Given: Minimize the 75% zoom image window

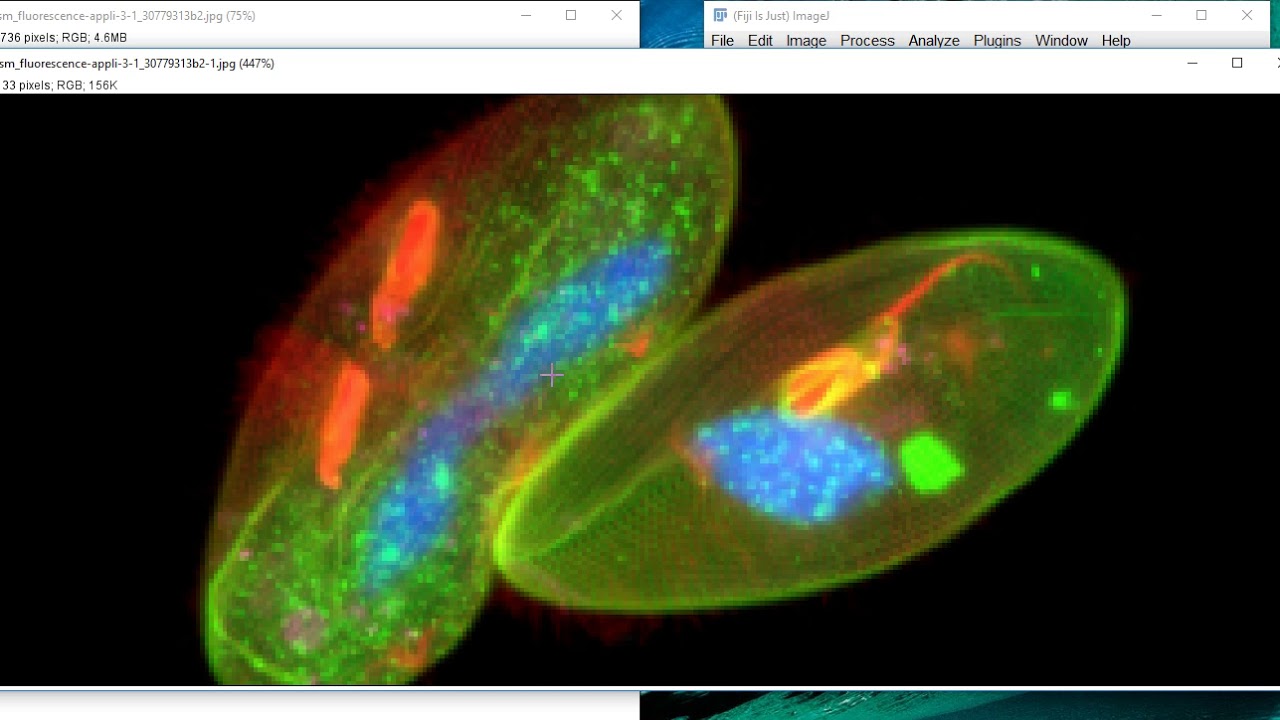Looking at the screenshot, I should click(x=526, y=15).
